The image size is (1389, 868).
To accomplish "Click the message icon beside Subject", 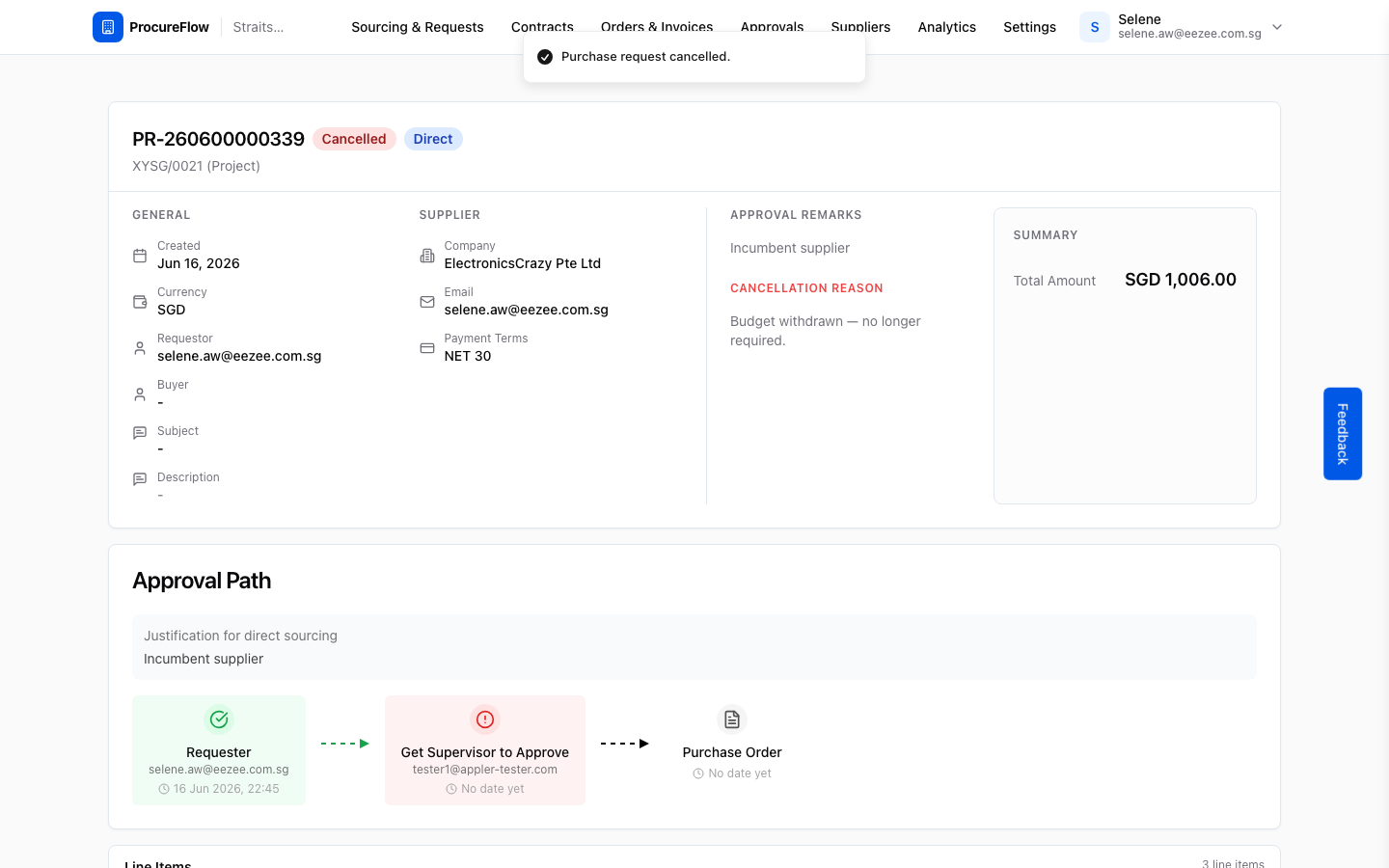I will point(140,433).
